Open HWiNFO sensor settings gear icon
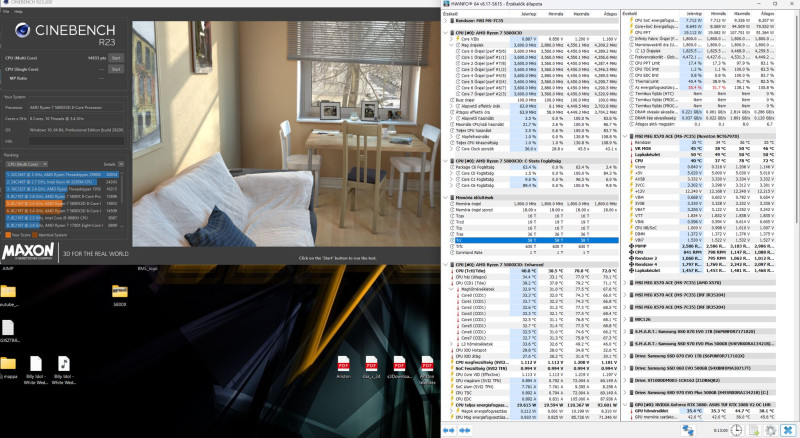The height and width of the screenshot is (438, 800). click(770, 430)
